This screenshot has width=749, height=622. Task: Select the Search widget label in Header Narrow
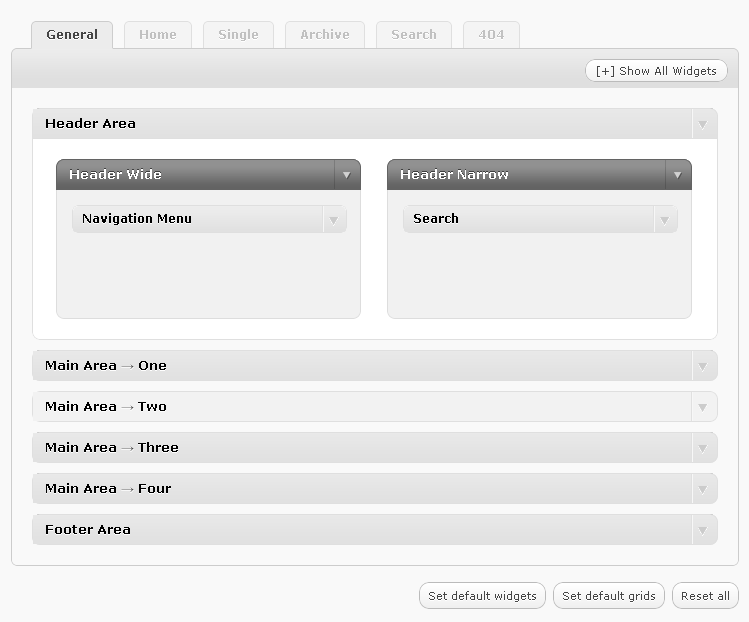436,218
